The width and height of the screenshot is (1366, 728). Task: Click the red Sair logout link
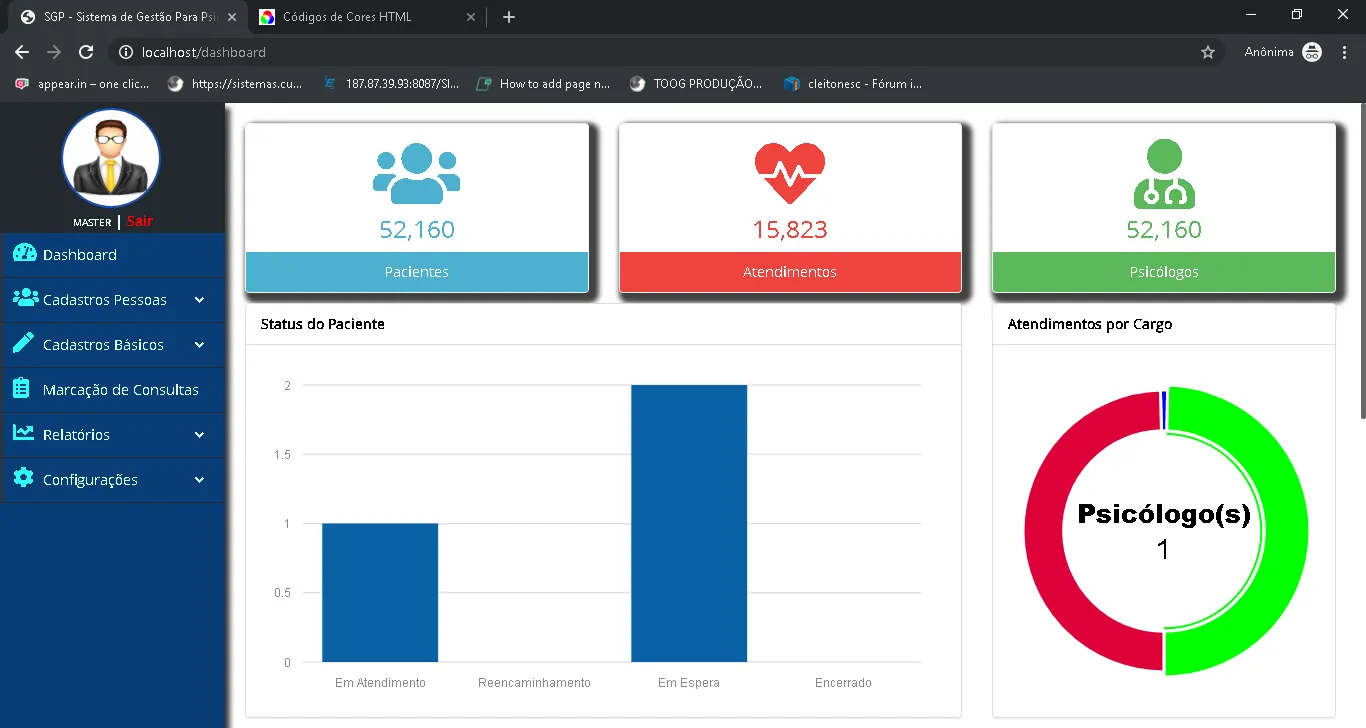click(140, 221)
